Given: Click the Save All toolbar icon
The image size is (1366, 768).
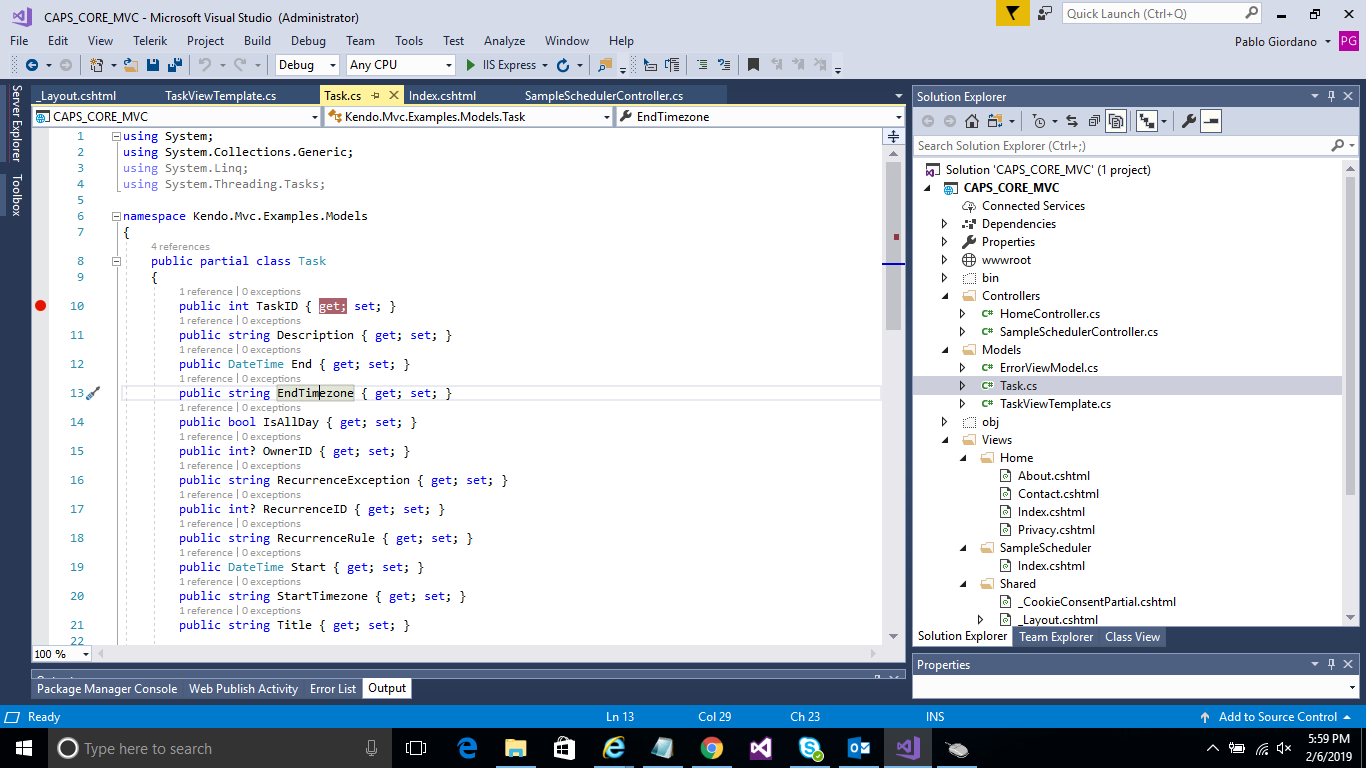Looking at the screenshot, I should coord(175,65).
